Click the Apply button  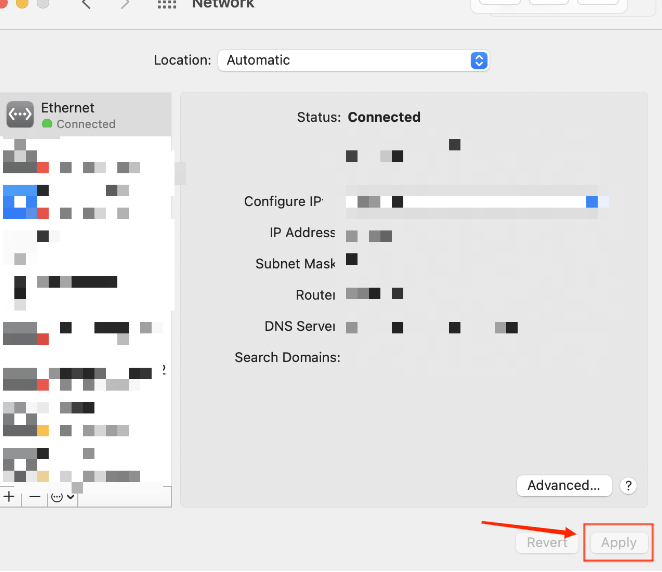(x=619, y=542)
